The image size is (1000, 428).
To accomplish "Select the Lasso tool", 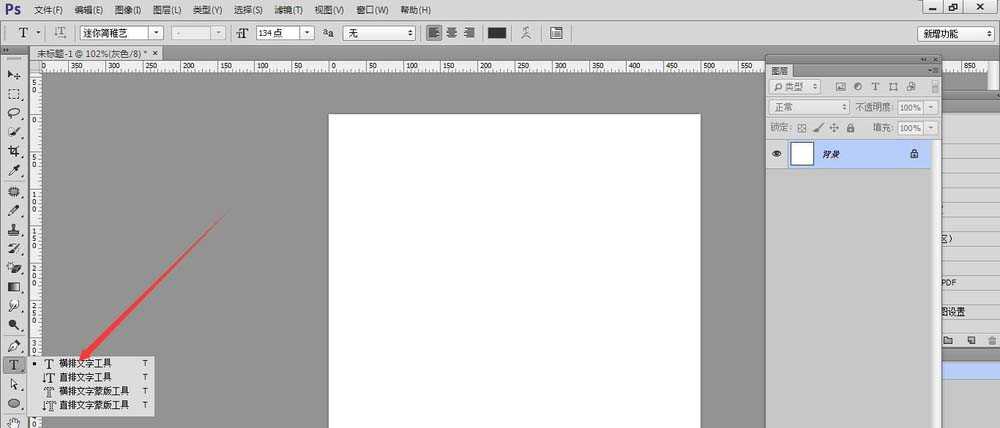I will click(14, 113).
